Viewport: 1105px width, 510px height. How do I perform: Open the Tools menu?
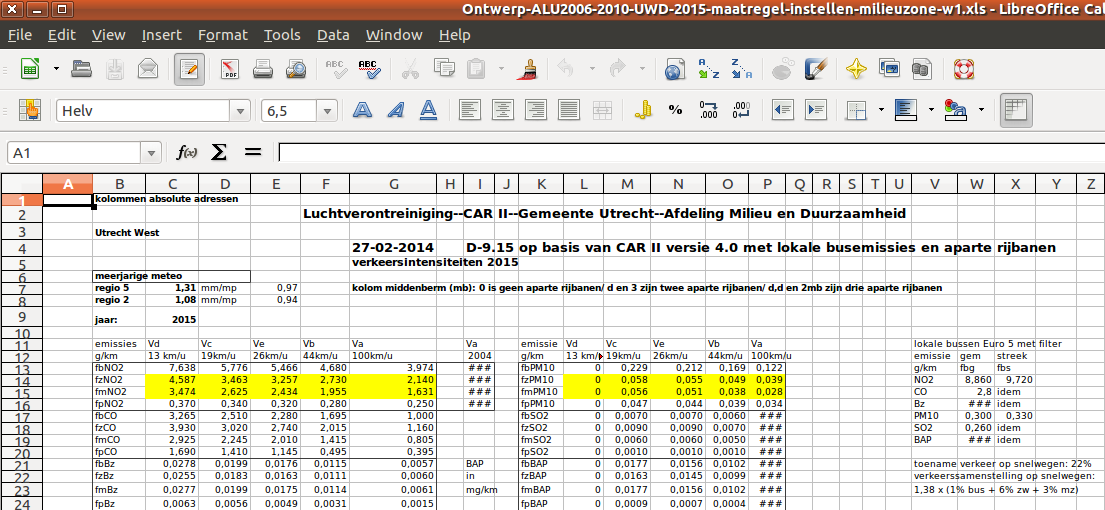[x=282, y=35]
